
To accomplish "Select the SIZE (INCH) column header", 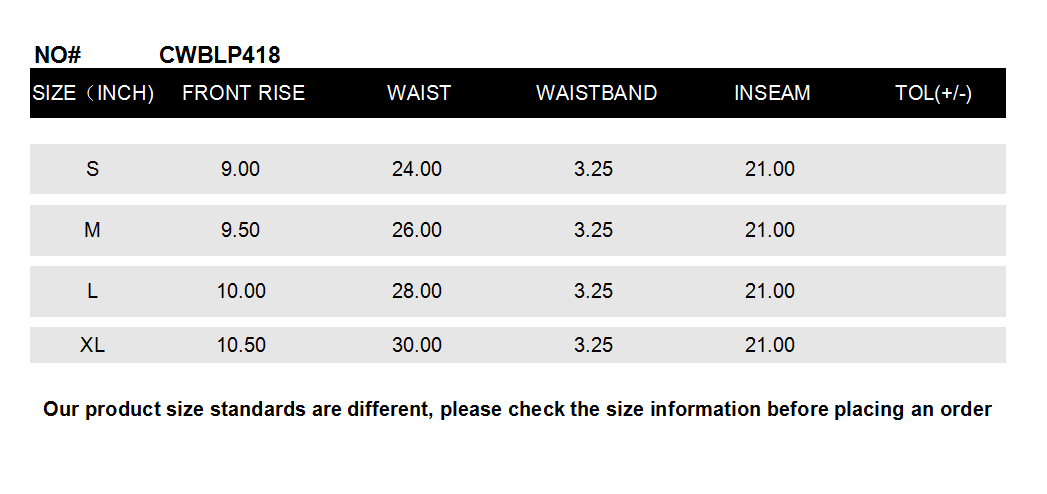I will pos(93,93).
